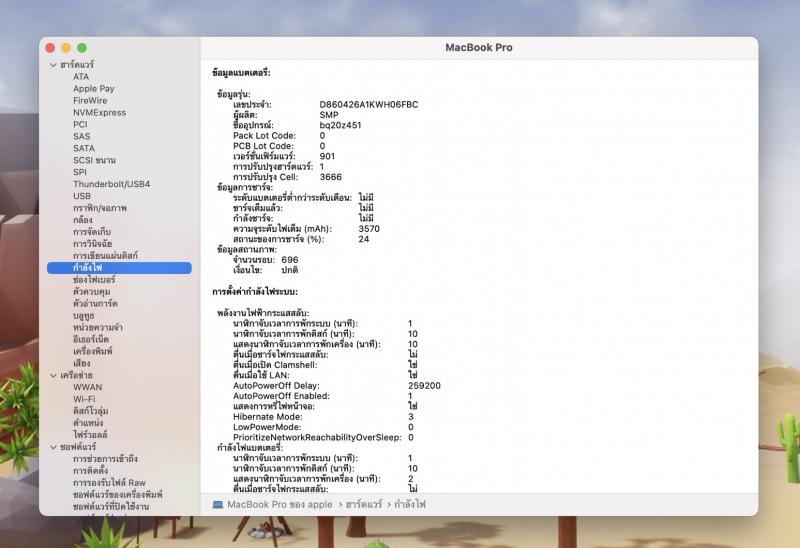Screen dimensions: 800x548
Task: Select การช่วยการเข้าถึง under software
Action: (x=106, y=459)
